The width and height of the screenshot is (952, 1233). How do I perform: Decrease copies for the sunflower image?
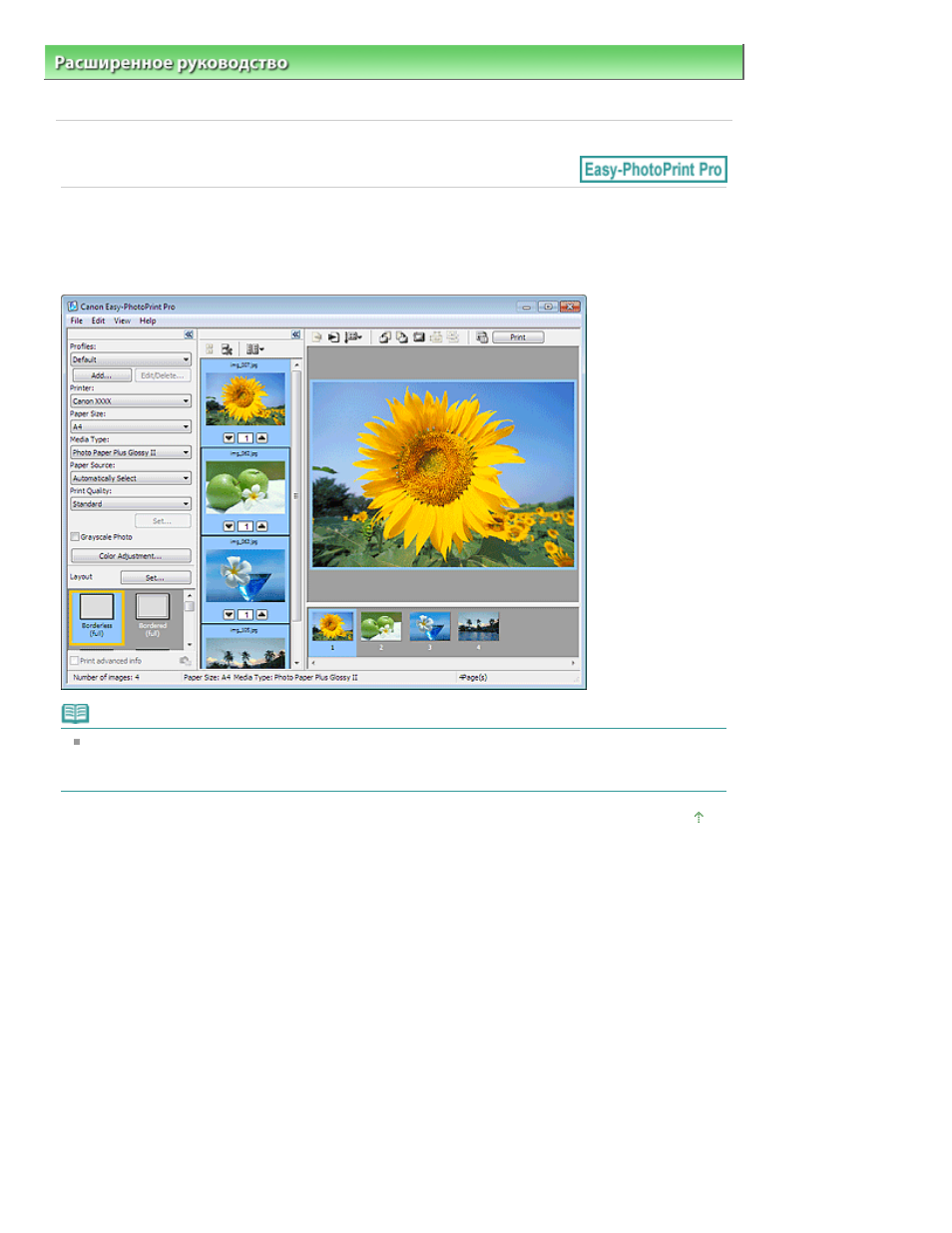(229, 438)
